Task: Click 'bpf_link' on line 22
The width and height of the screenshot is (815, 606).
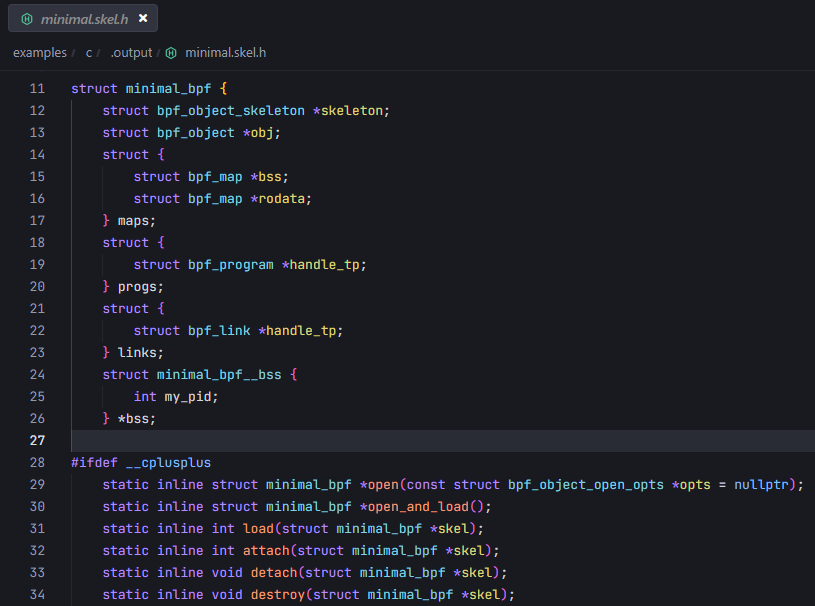Action: pyautogui.click(x=219, y=331)
